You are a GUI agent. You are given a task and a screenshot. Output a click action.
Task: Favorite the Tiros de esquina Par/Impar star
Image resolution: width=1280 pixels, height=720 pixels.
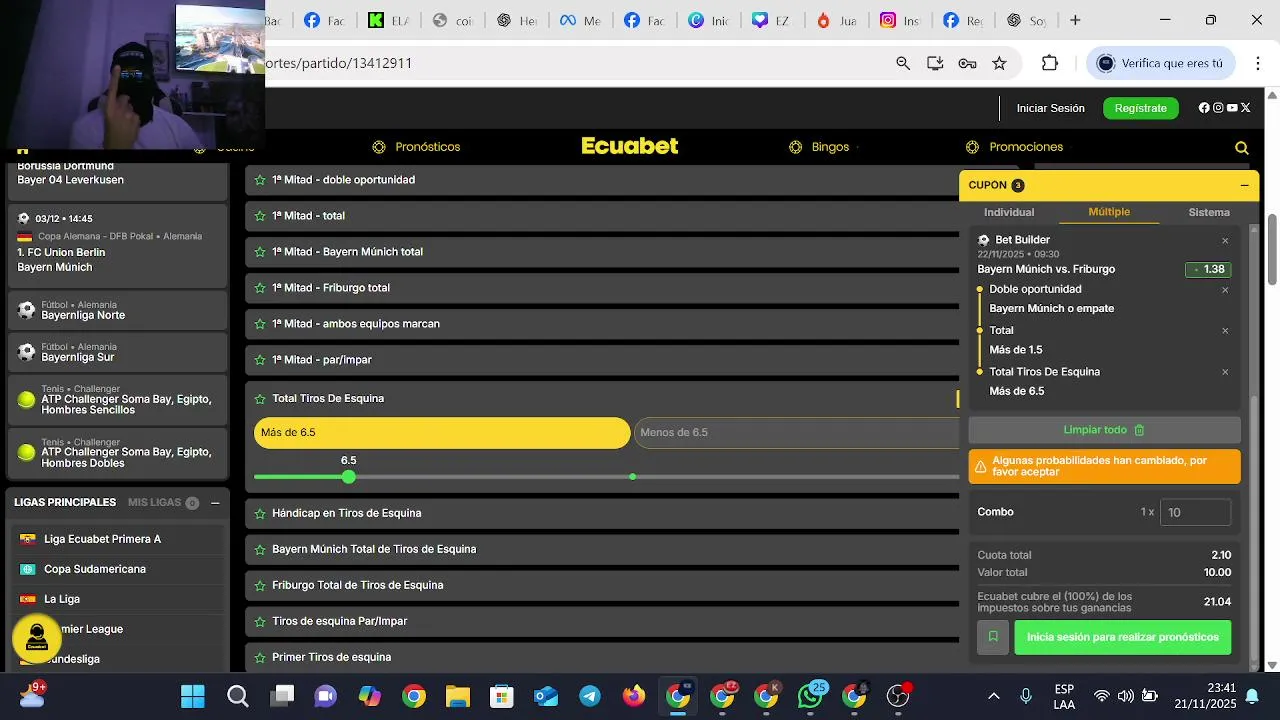point(260,621)
